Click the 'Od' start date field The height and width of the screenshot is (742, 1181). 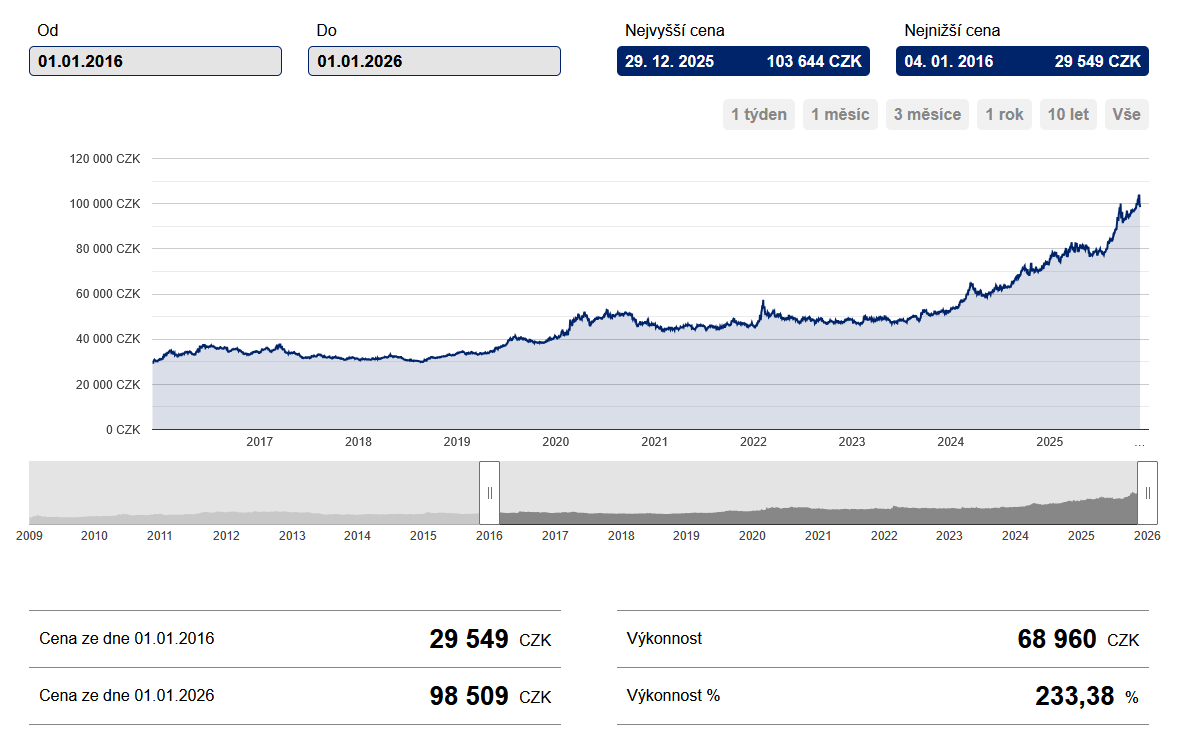155,61
